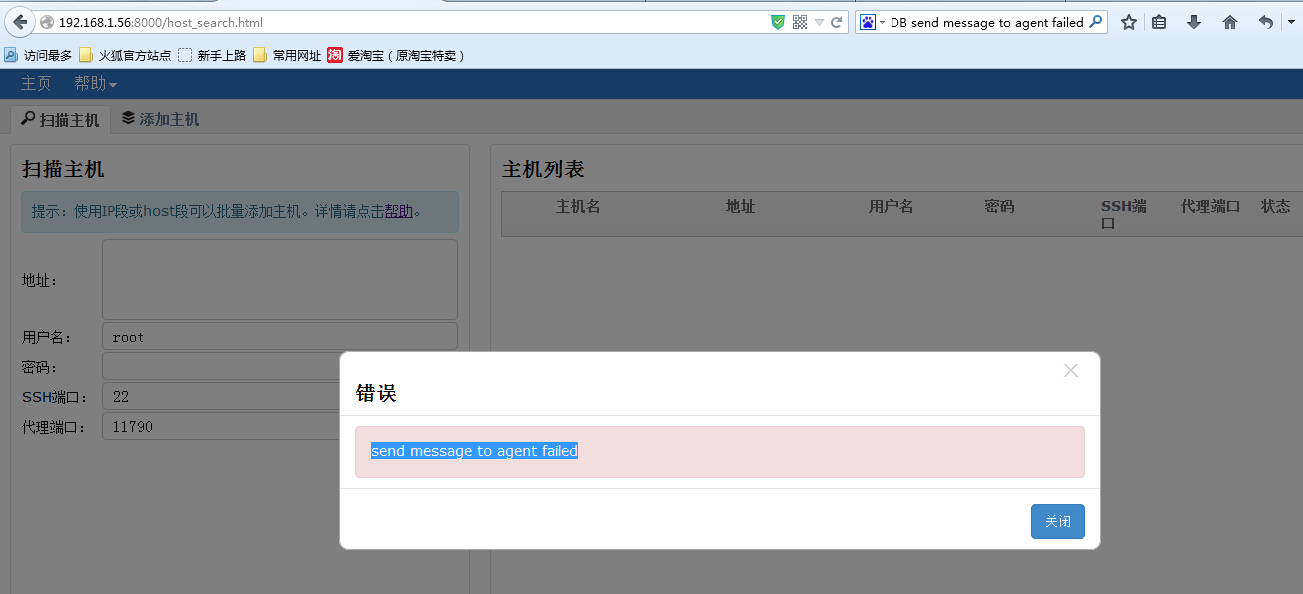Select the 主页 menu item
1303x594 pixels.
tap(35, 83)
